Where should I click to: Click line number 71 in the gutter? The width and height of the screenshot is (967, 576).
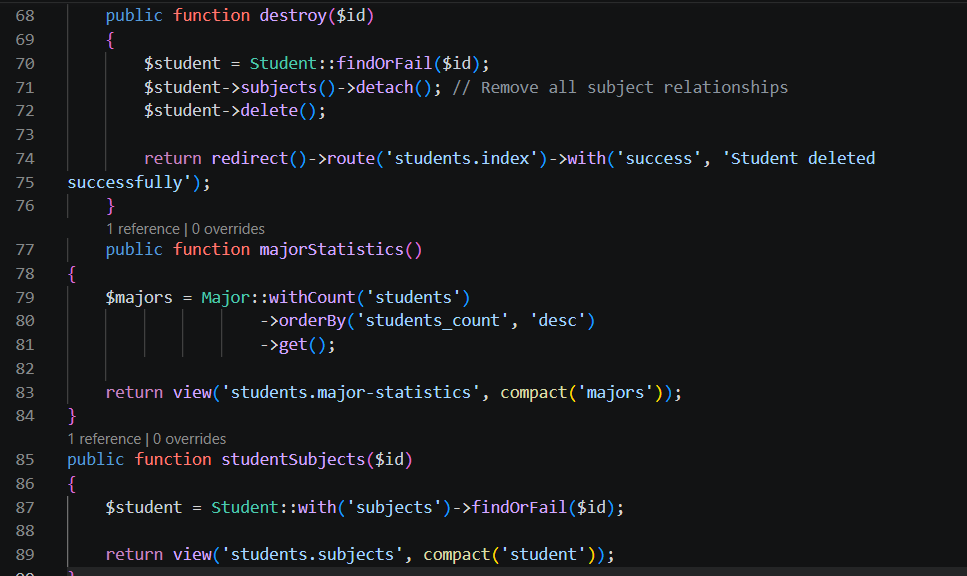[25, 88]
